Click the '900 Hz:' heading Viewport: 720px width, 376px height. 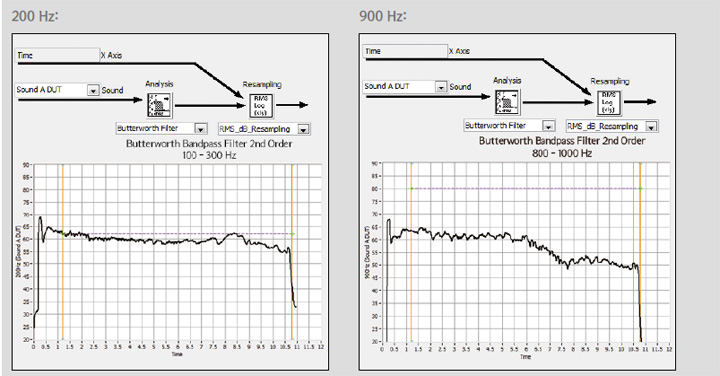[383, 16]
